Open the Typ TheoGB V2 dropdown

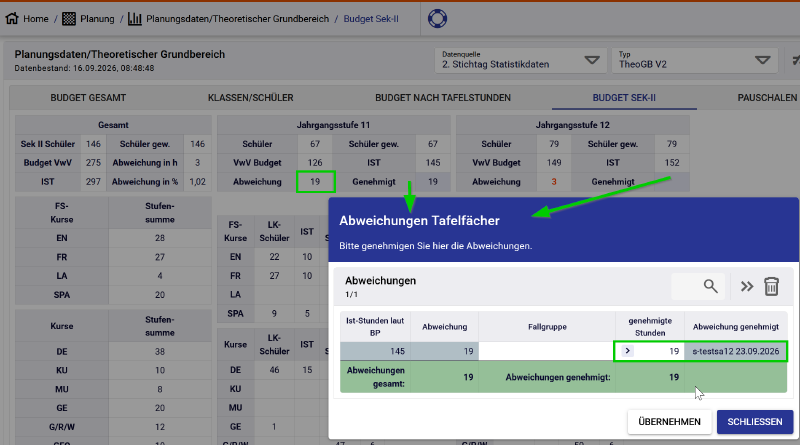[695, 60]
